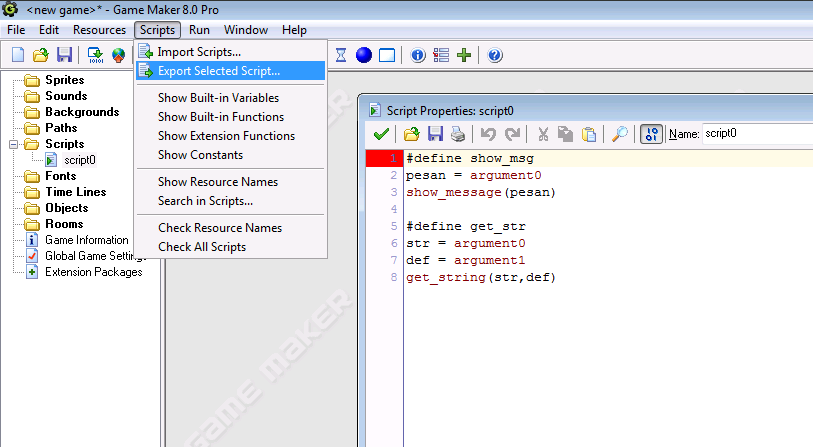
Task: Copy selected text in script editor
Action: (x=565, y=134)
